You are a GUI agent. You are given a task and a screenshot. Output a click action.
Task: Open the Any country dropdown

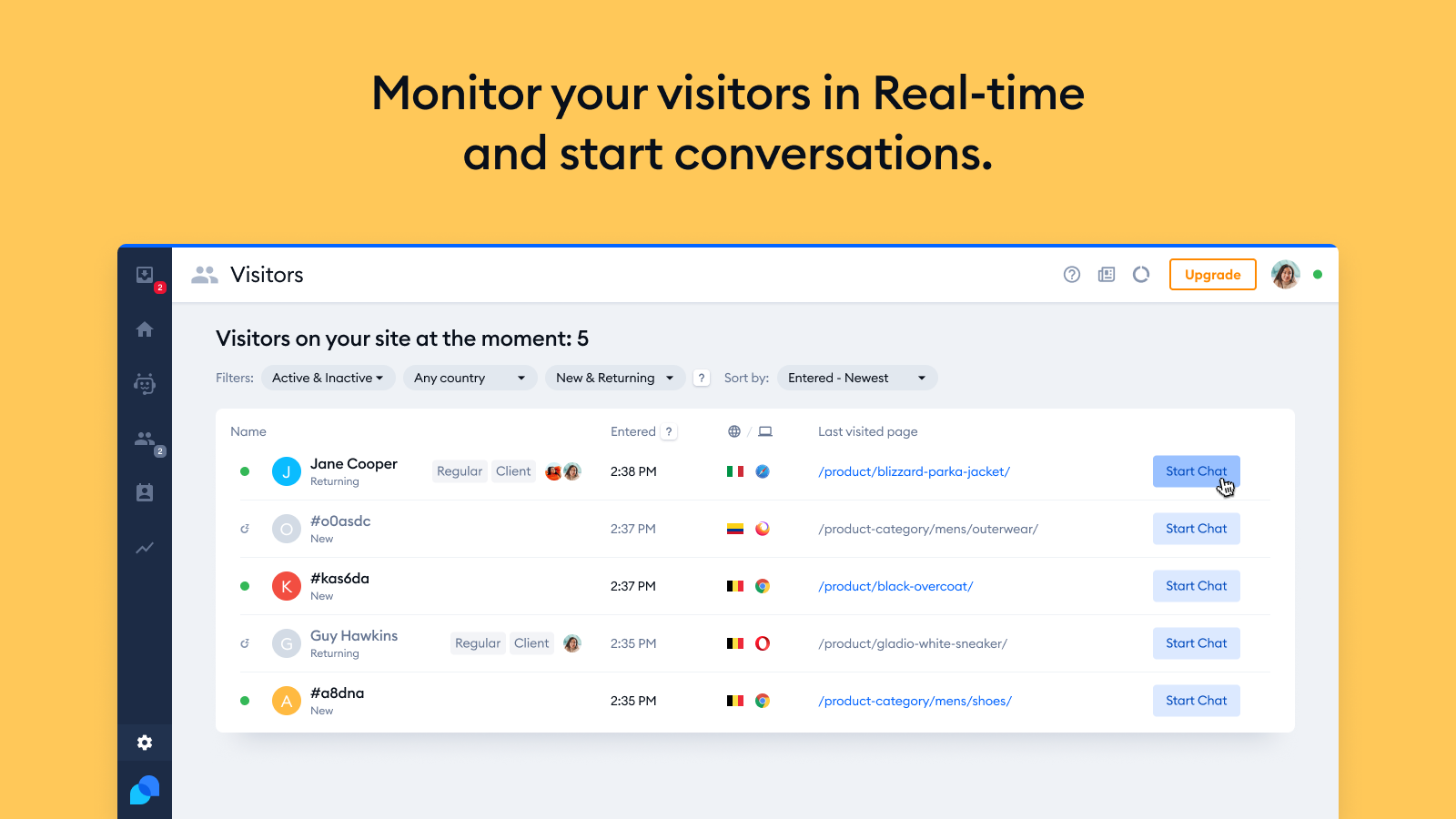470,378
